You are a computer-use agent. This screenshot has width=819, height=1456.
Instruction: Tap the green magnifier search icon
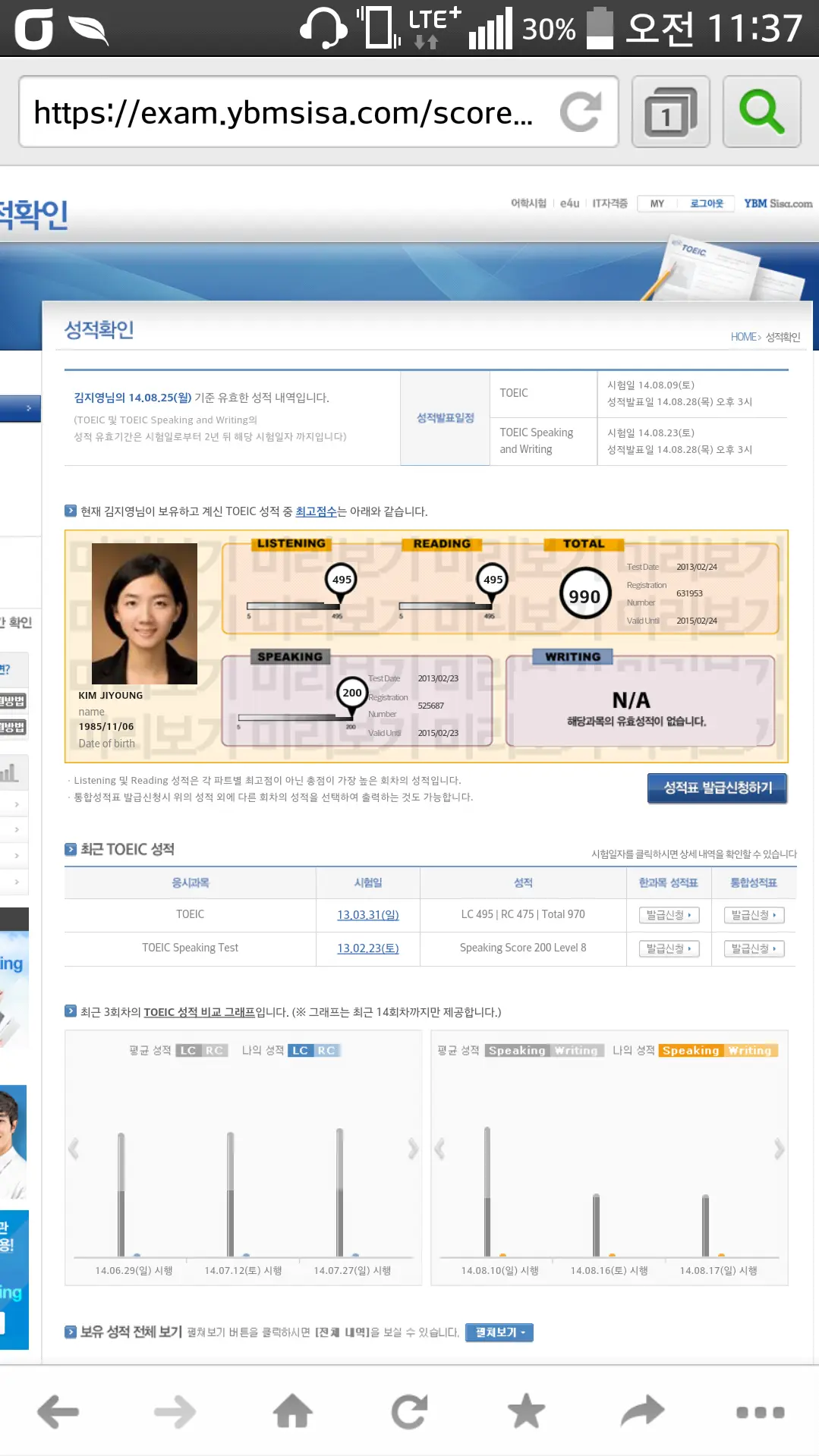[x=761, y=112]
